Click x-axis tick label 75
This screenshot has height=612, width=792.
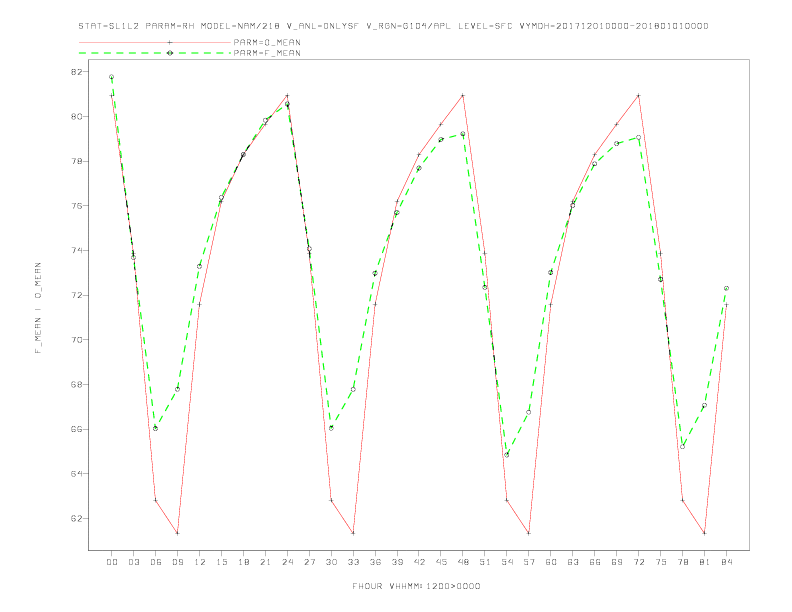point(661,562)
